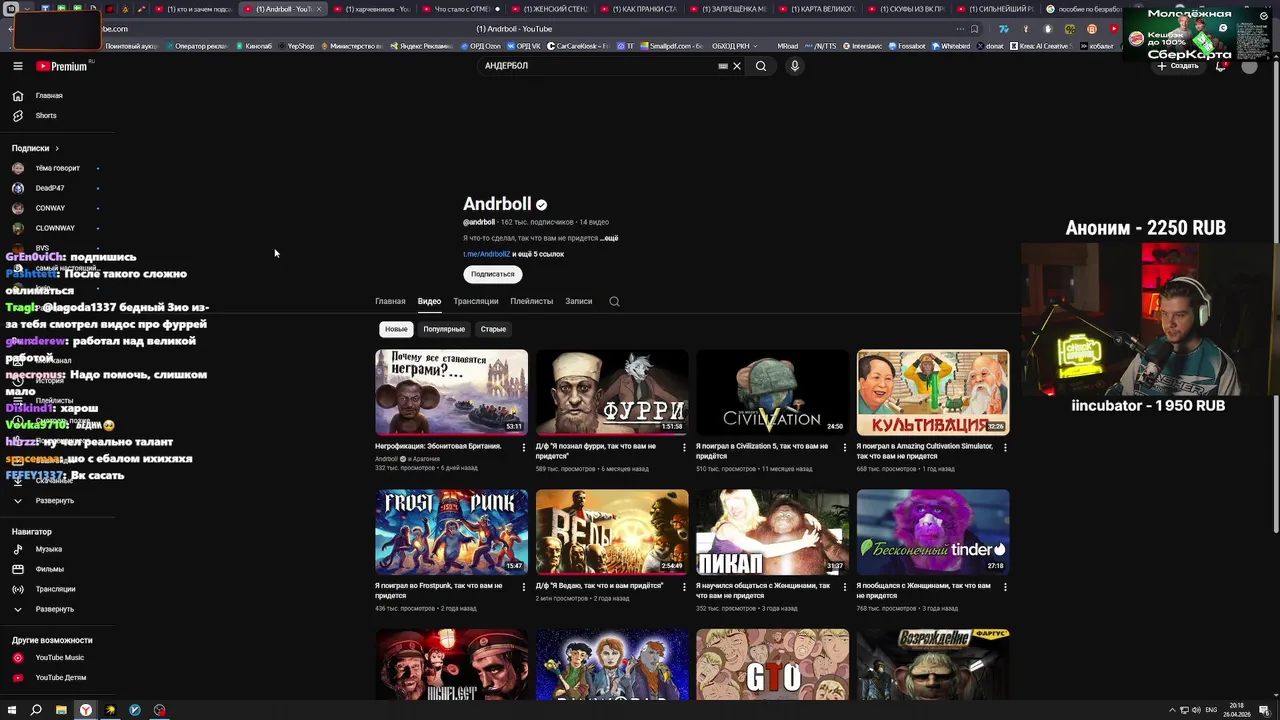Open Civilization V video thumbnail
Viewport: 1280px width, 720px height.
click(x=772, y=392)
